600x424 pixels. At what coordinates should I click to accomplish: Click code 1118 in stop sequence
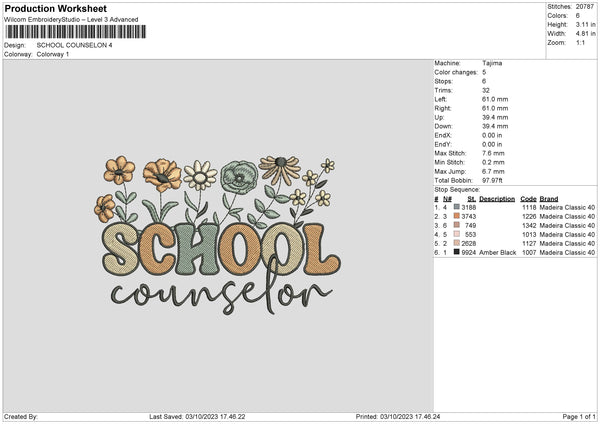tap(529, 207)
